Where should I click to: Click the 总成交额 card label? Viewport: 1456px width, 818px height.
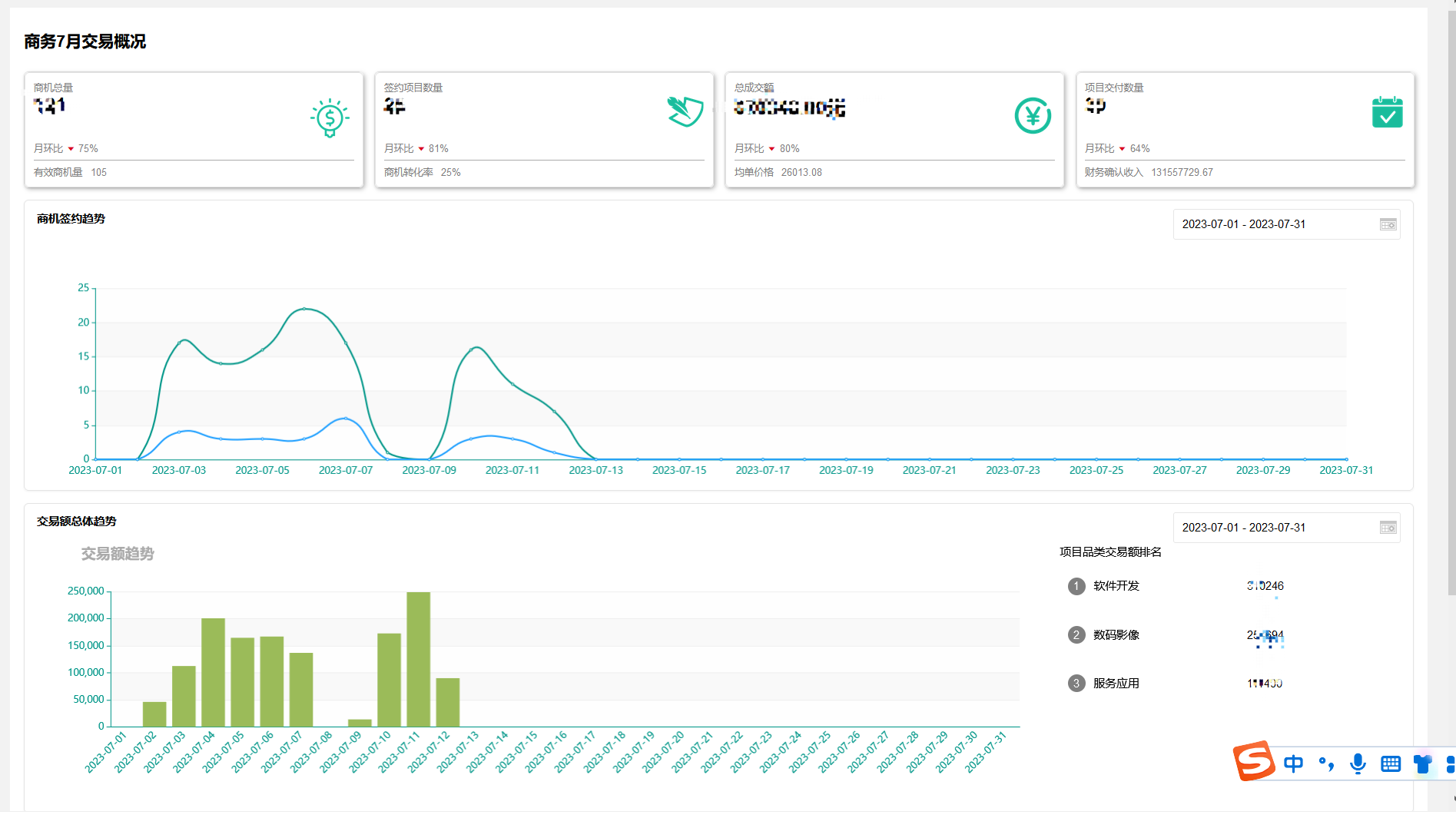(754, 88)
